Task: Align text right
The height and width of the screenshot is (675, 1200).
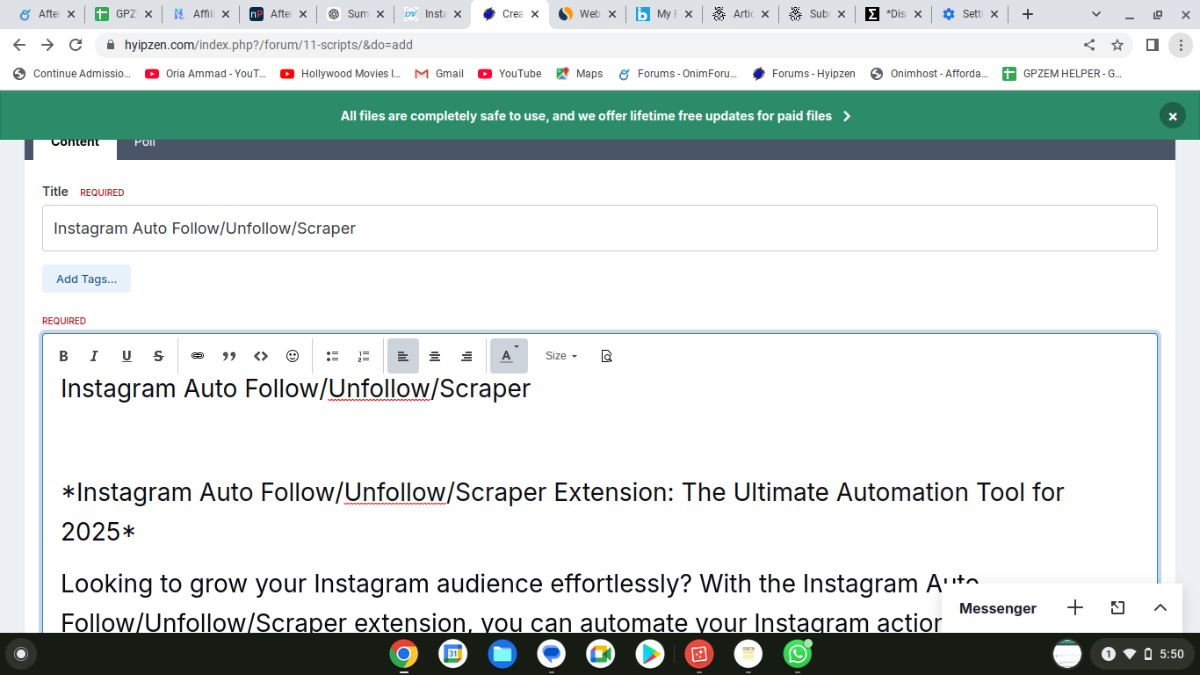Action: (466, 356)
